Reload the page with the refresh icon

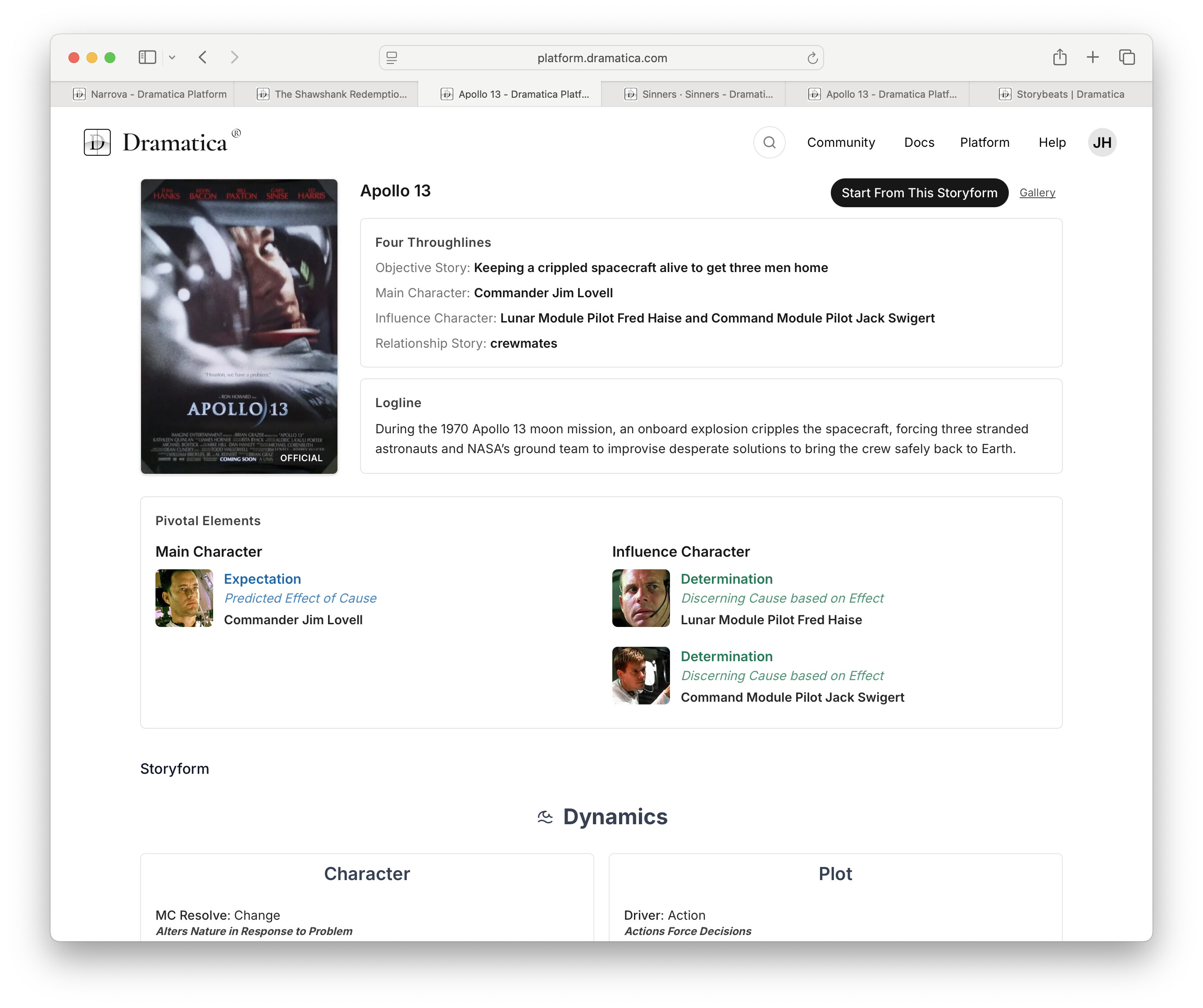pyautogui.click(x=812, y=58)
